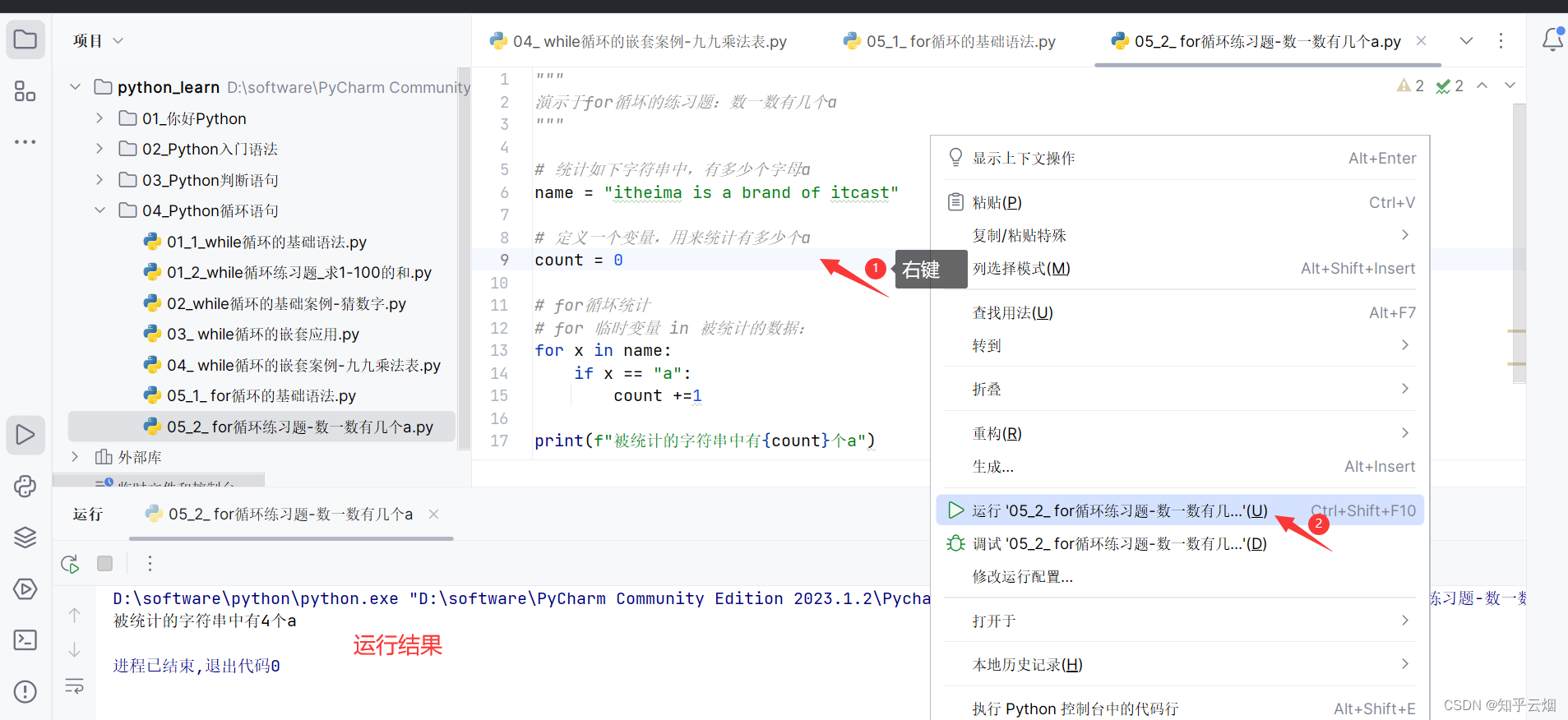Jump to previous highlighted error arrow
The height and width of the screenshot is (720, 1568).
click(1482, 85)
